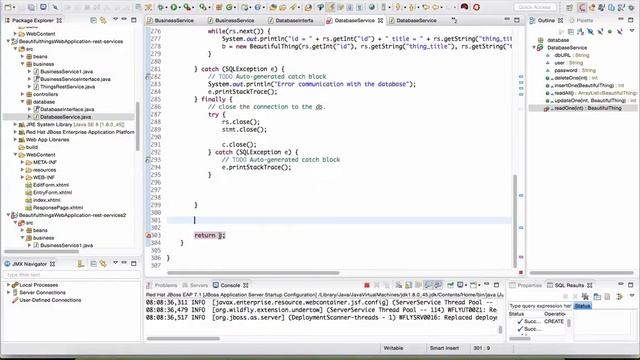This screenshot has height=360, width=640.
Task: Collapse the database package in Package Explorer
Action: point(22,102)
